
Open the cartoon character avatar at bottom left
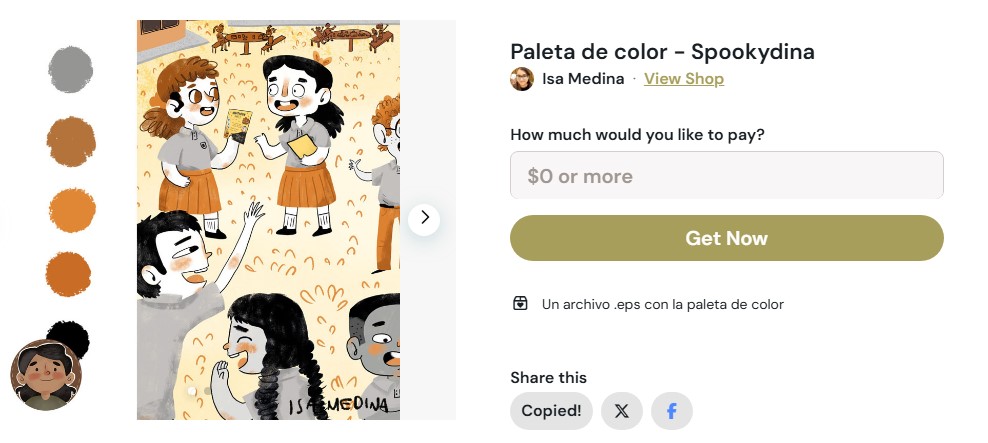45,375
